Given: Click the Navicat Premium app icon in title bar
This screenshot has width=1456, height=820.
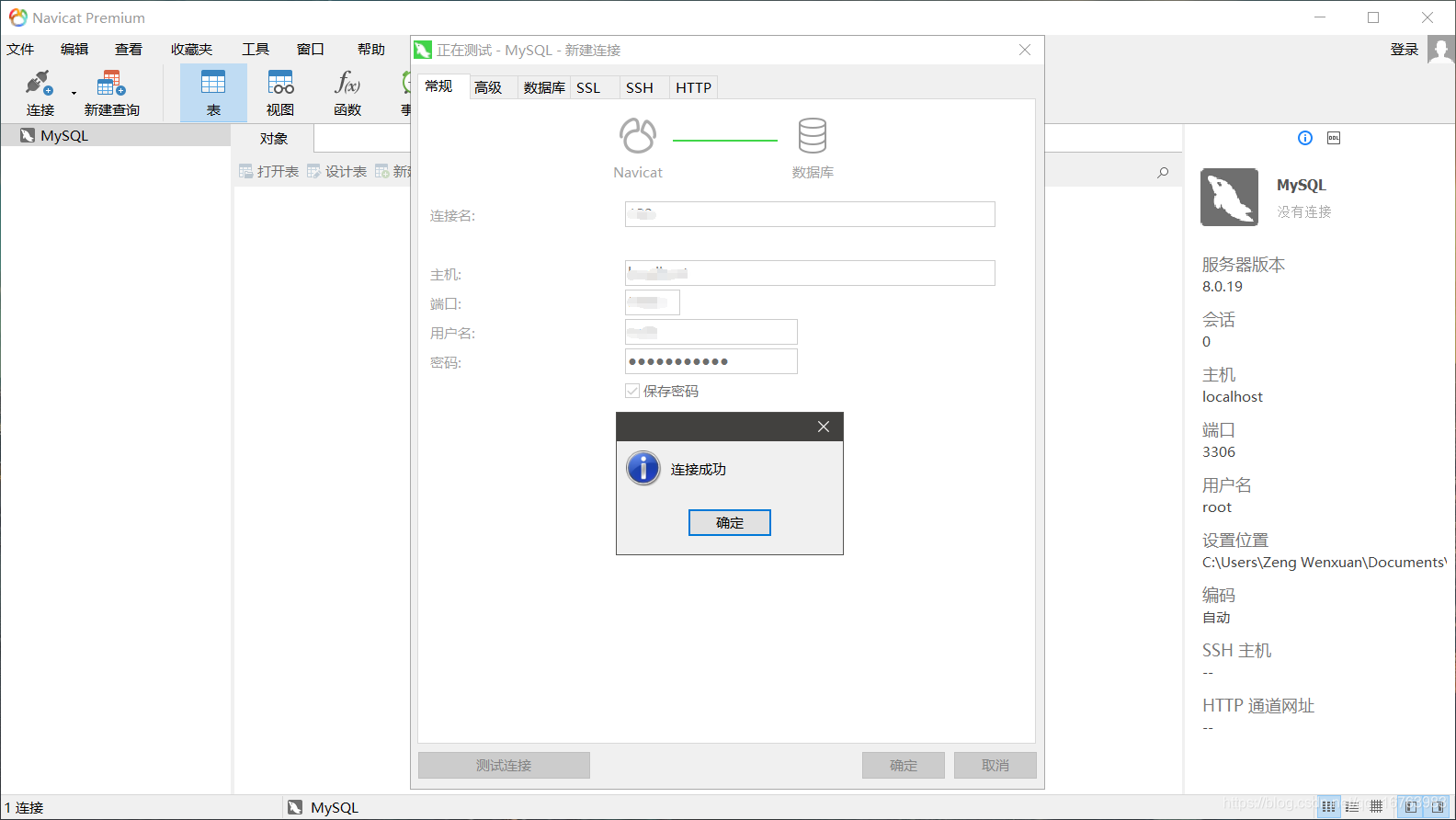Looking at the screenshot, I should click(x=17, y=17).
